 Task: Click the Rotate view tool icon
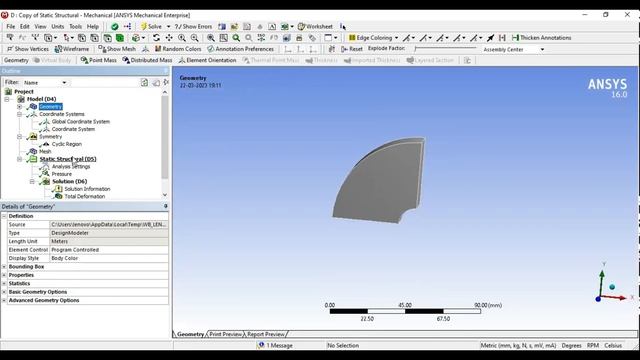pos(156,38)
